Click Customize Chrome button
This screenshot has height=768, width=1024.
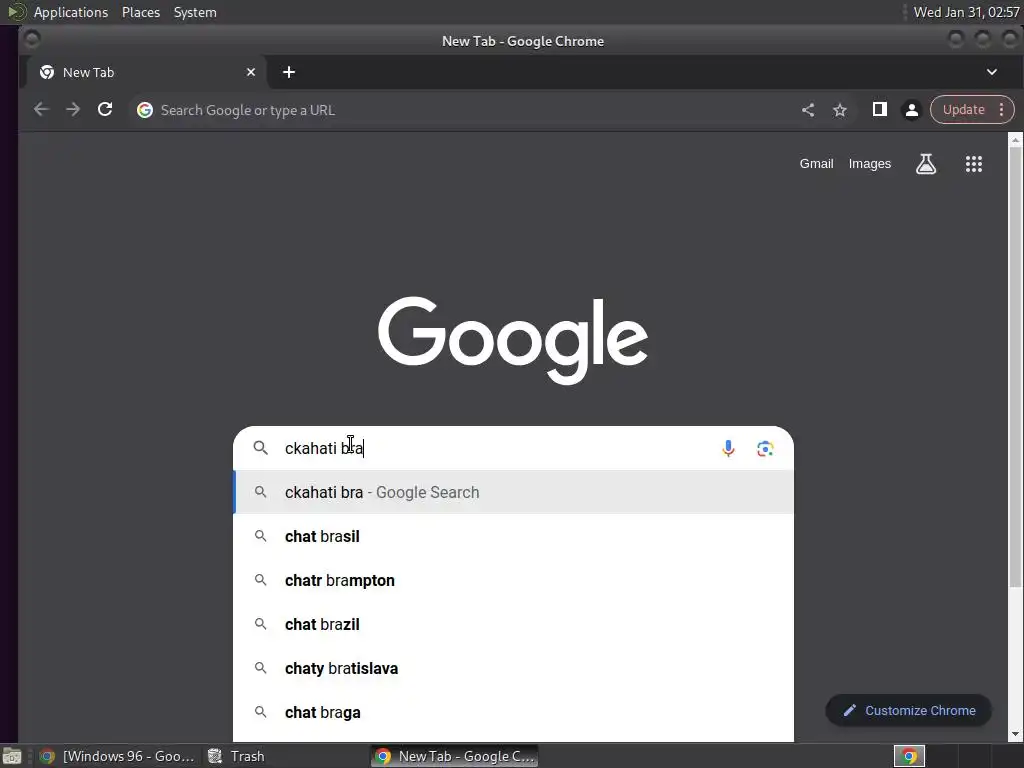point(908,711)
